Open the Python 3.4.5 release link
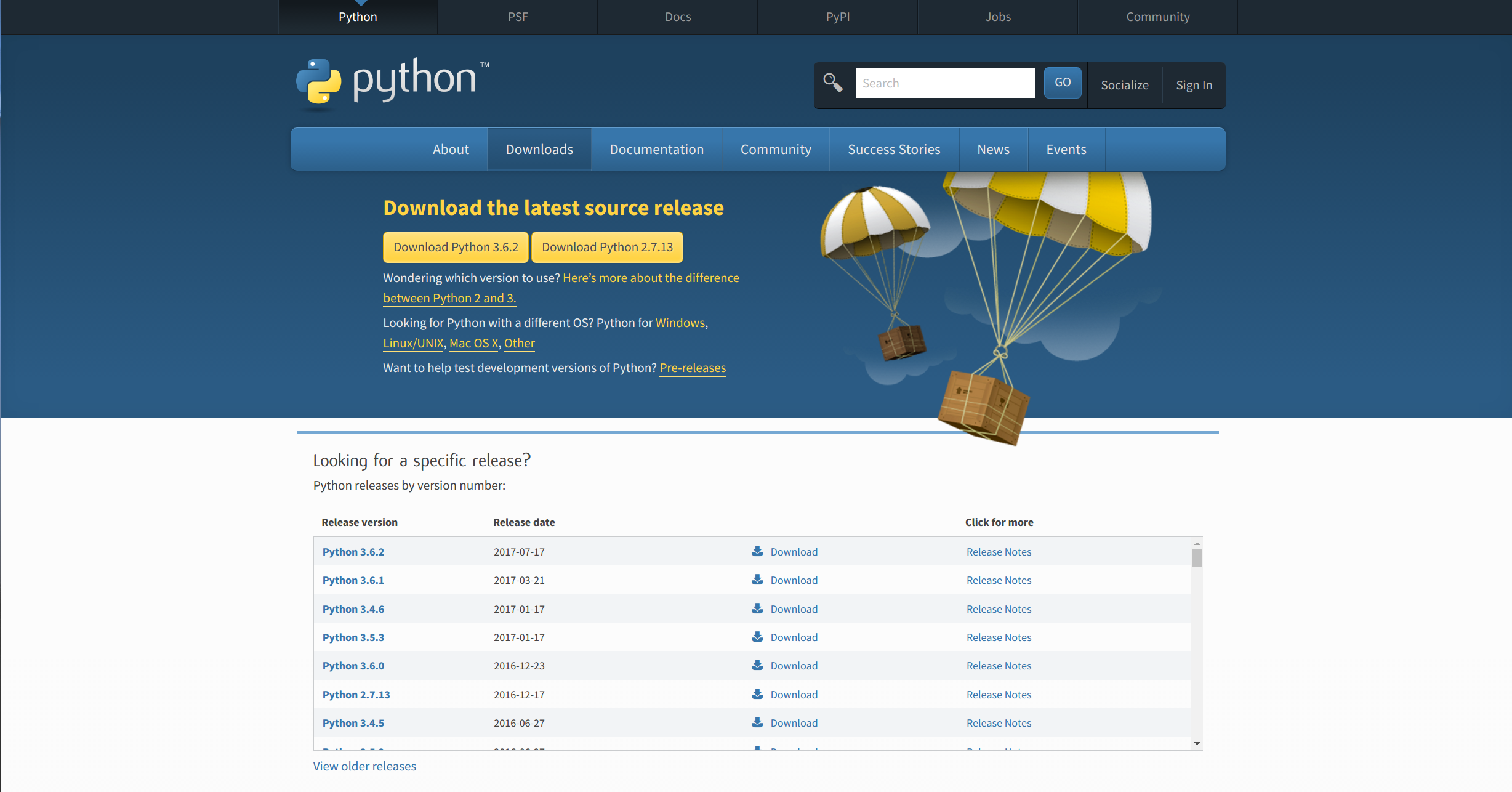Screen dimensions: 1512x792 click(353, 723)
